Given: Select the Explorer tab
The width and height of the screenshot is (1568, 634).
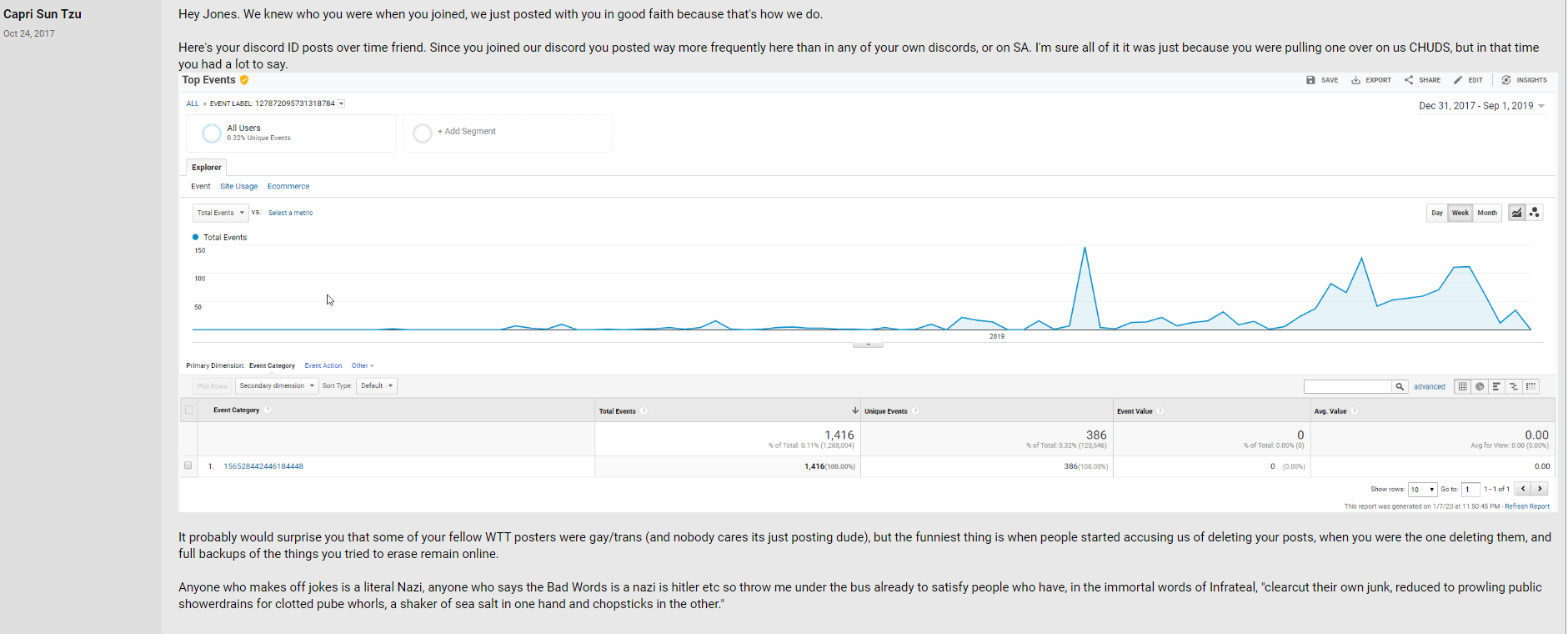Looking at the screenshot, I should 207,167.
